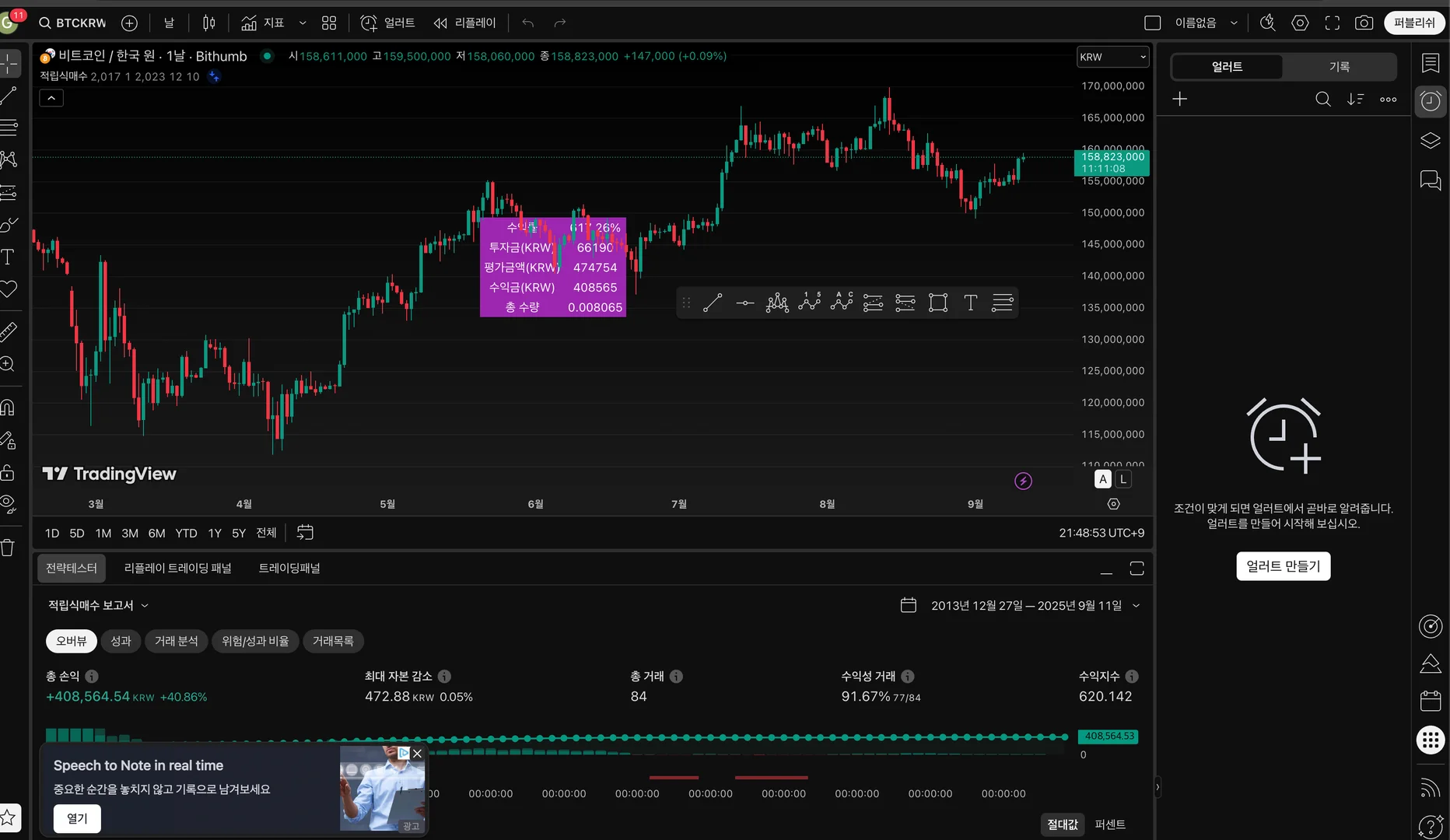Open the KRW currency dropdown

pos(1113,57)
